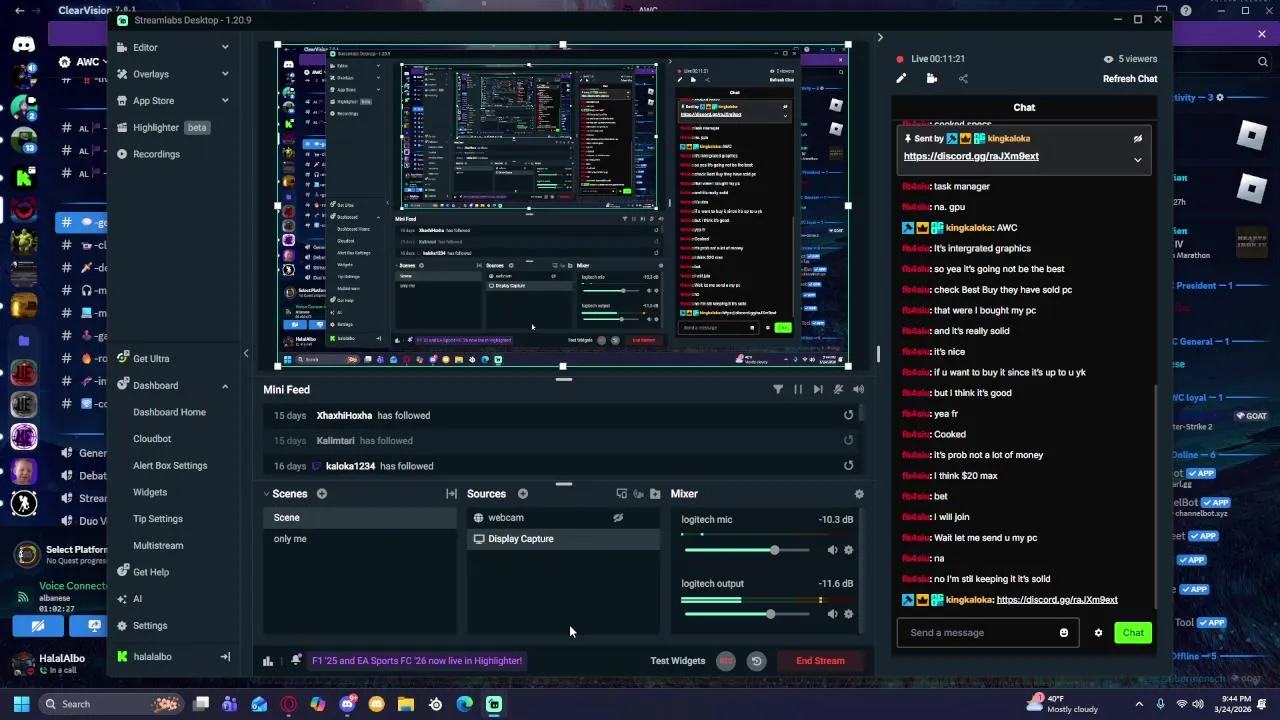This screenshot has height=720, width=1280.
Task: Open pinned discord.gg link
Action: (x=971, y=156)
